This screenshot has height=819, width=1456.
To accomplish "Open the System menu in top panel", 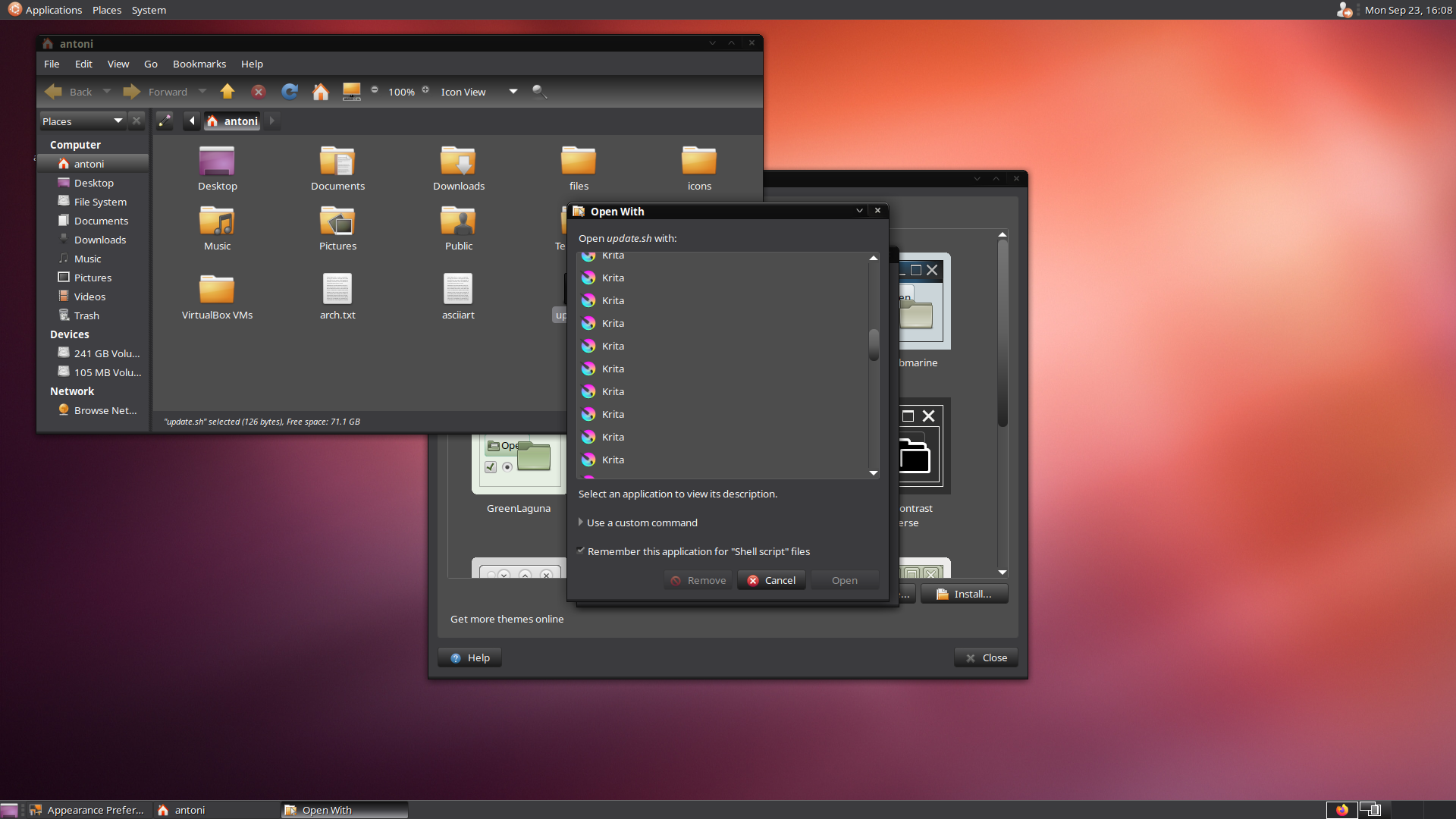I will click(x=149, y=10).
